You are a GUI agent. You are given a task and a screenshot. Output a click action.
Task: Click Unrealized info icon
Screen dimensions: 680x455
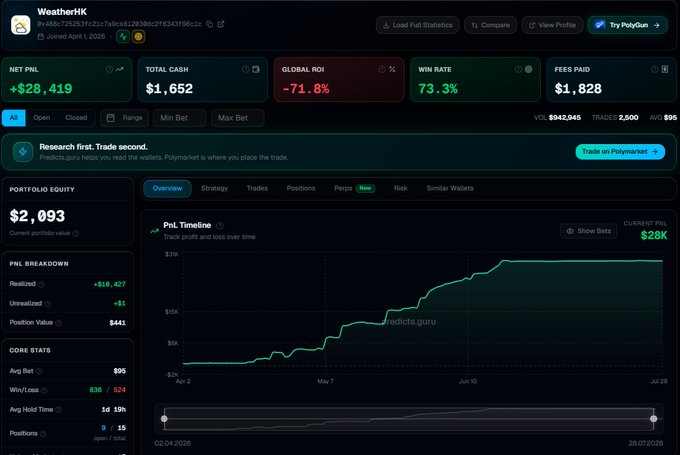click(x=48, y=304)
